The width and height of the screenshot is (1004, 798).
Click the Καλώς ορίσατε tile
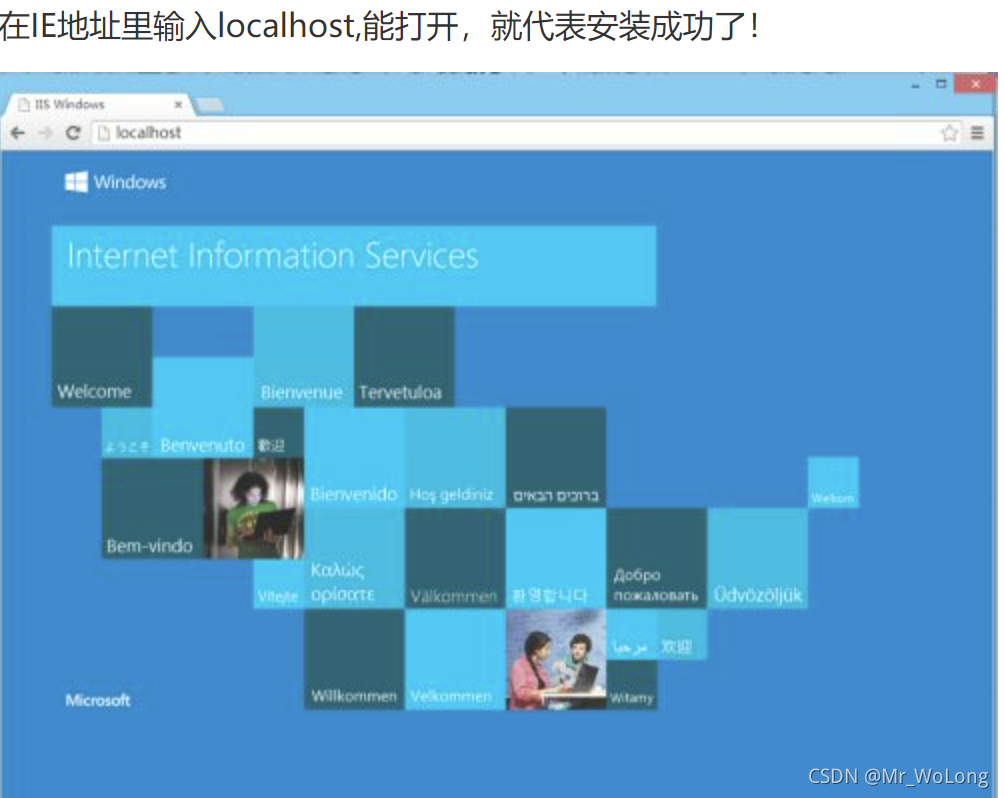[x=354, y=559]
